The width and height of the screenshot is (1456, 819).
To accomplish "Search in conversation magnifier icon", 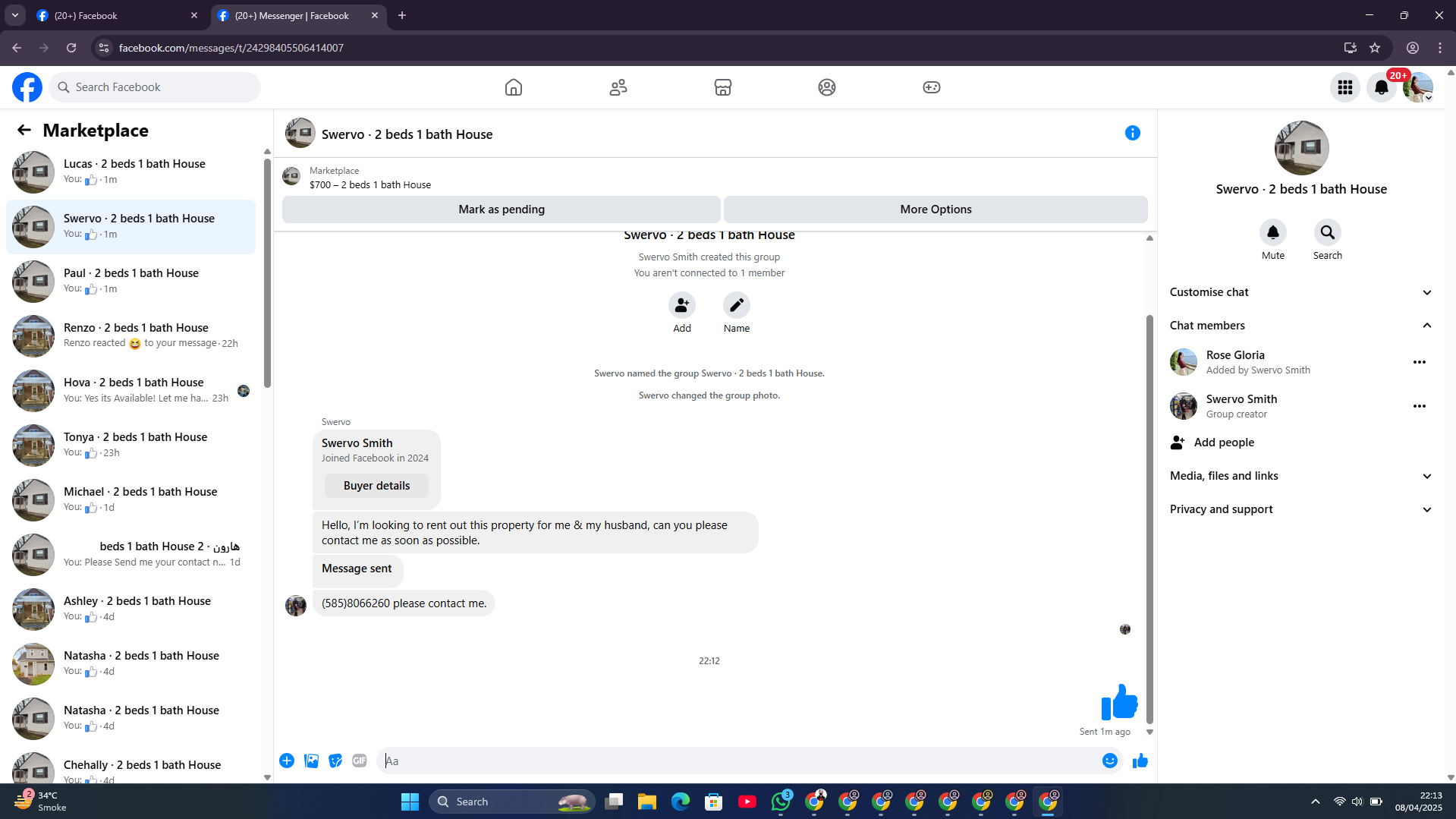I will tap(1328, 232).
